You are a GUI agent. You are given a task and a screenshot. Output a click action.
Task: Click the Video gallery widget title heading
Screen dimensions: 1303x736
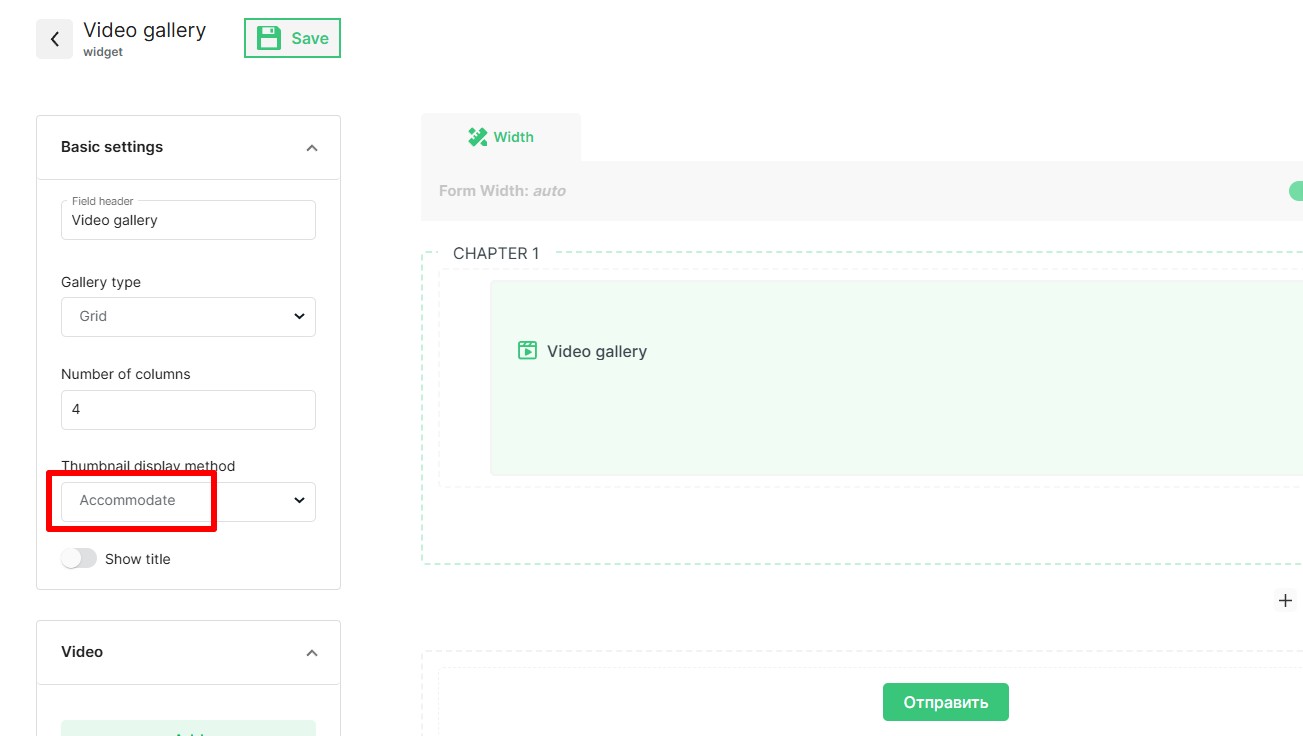point(144,30)
